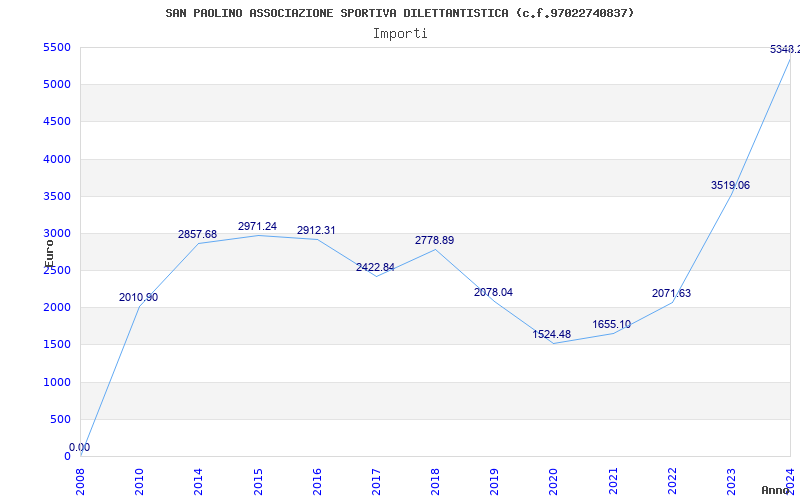The width and height of the screenshot is (800, 500).
Task: Click the 5500 y-axis tick label
Action: 57,48
